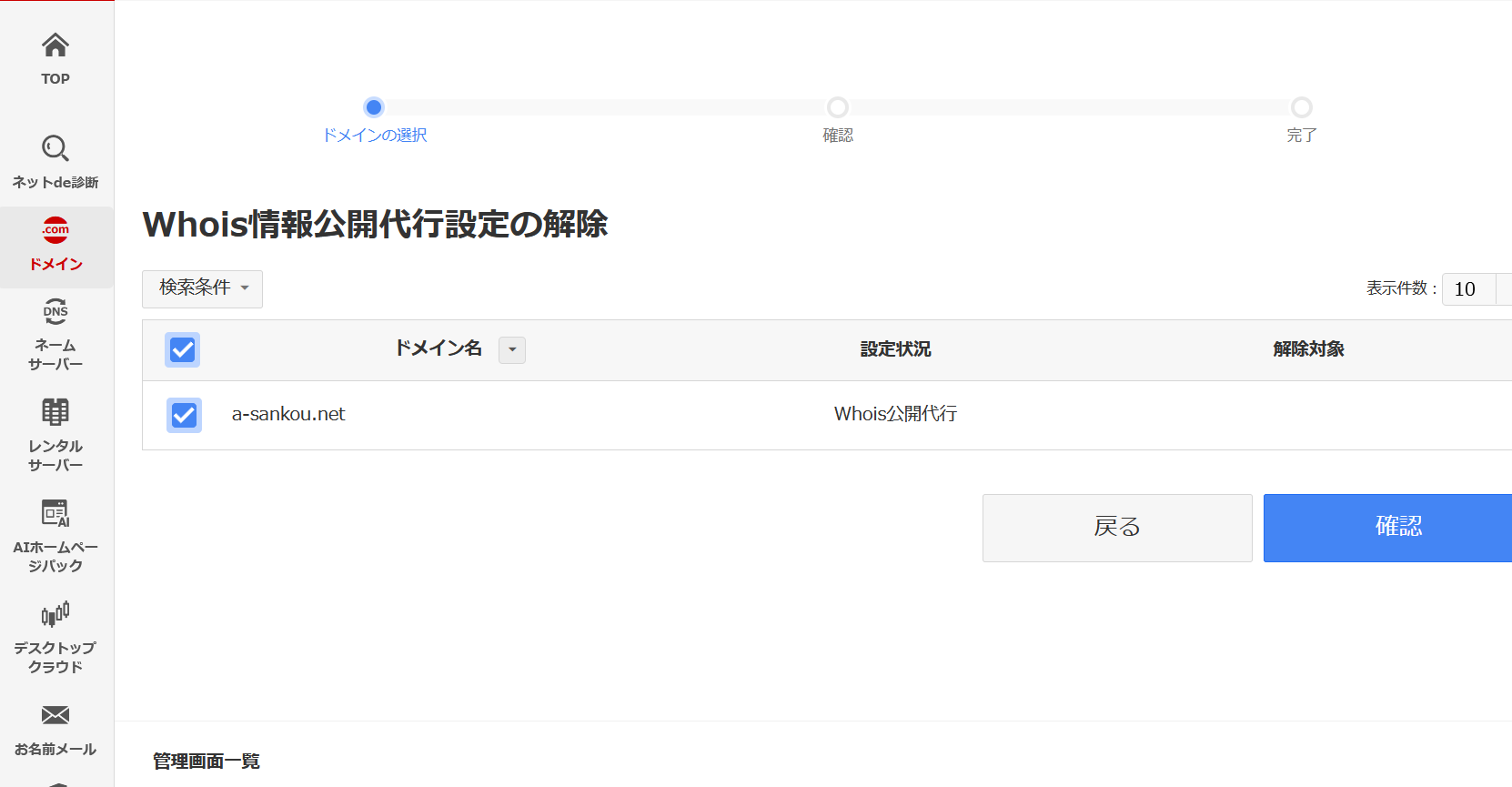Open デスクトップクラウド chart icon

(55, 614)
